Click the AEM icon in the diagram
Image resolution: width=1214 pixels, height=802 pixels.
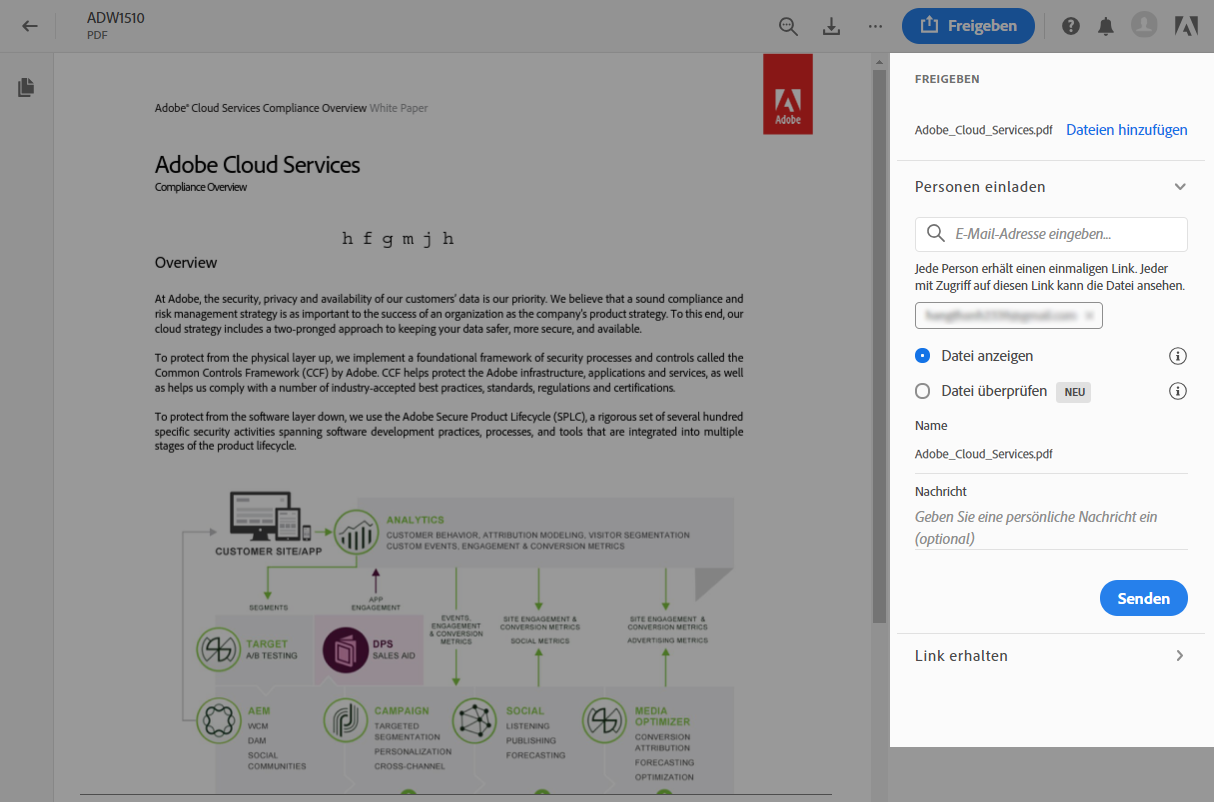pos(219,720)
